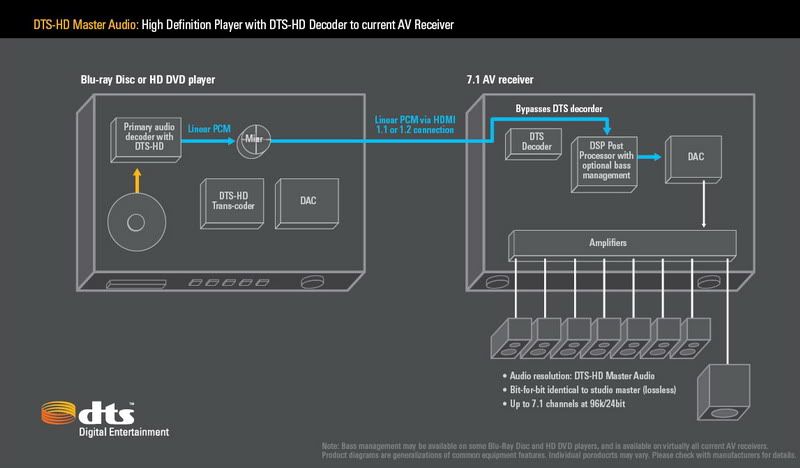Image resolution: width=800 pixels, height=468 pixels.
Task: Click 'Audio resolution: DTS-HD Master Audio' bullet
Action: click(579, 376)
